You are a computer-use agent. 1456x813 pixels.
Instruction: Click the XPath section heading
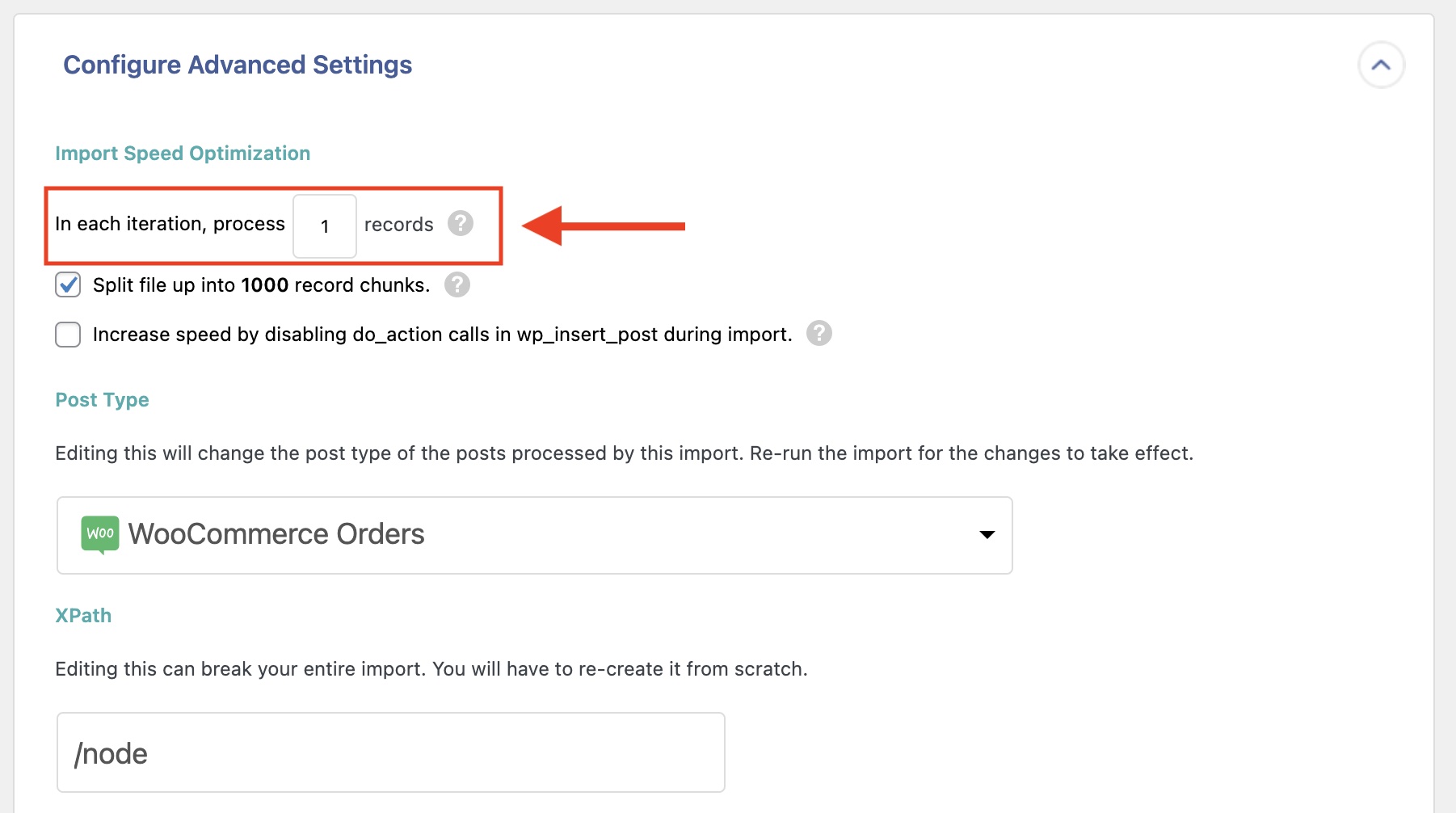pyautogui.click(x=83, y=616)
